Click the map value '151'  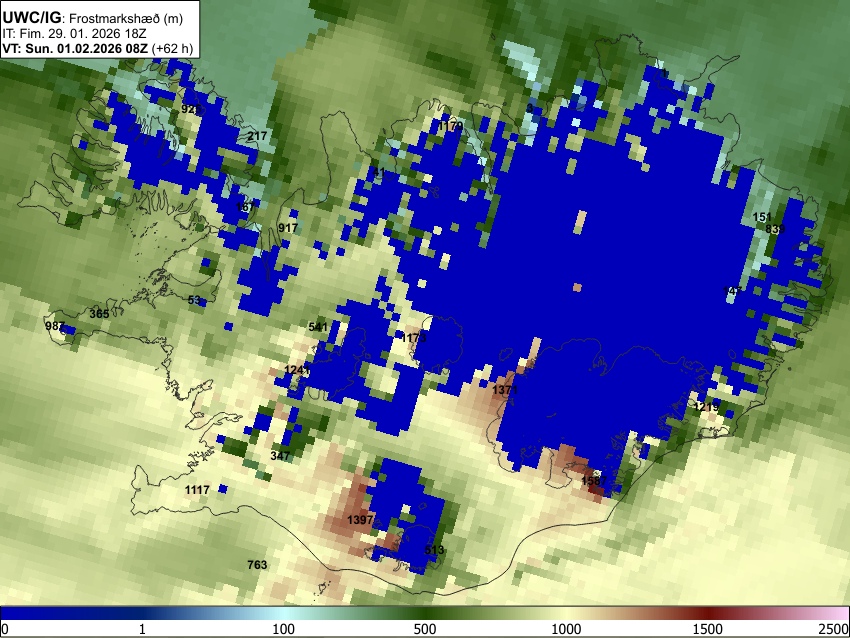(762, 217)
